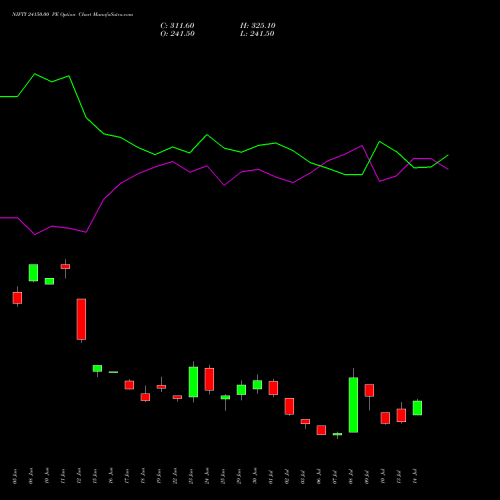The width and height of the screenshot is (500, 500).
Task: Click the low value L: 241.50
Action: (x=257, y=34)
